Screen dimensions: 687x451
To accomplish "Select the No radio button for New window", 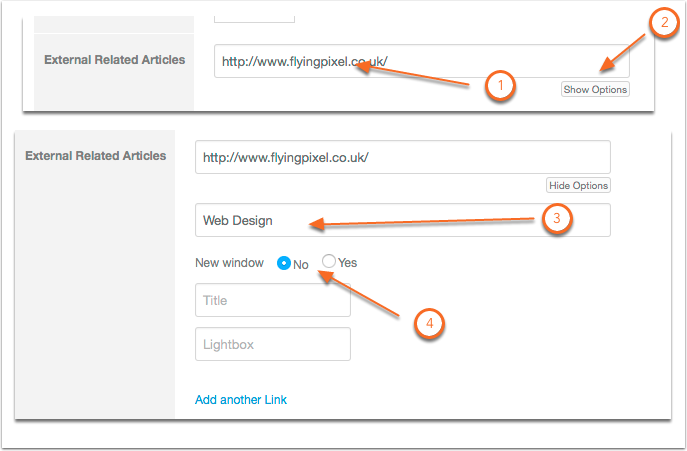I will (284, 263).
